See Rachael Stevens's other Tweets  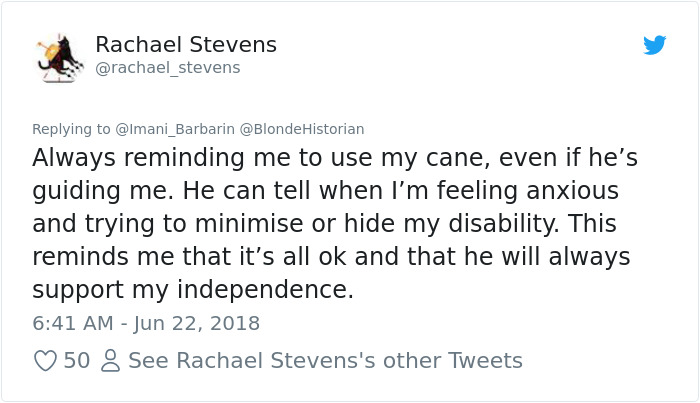[x=325, y=360]
